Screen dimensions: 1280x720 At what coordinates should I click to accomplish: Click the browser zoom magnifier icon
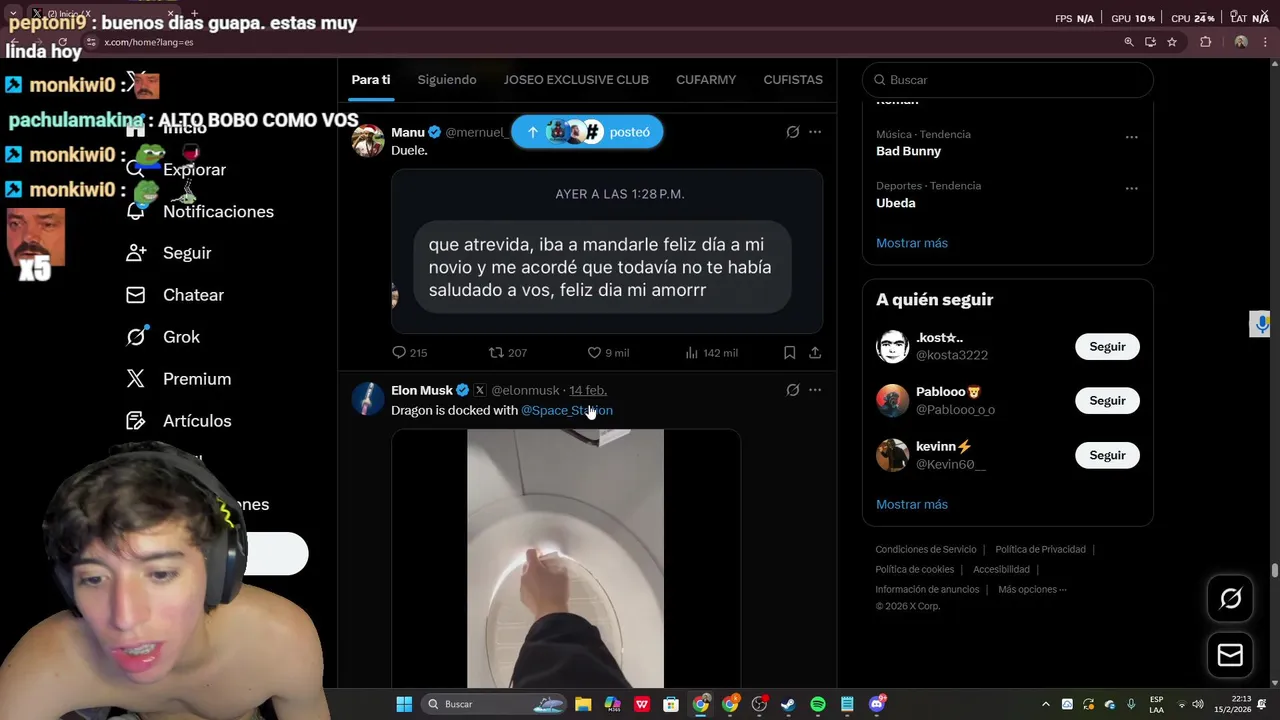click(x=1129, y=42)
